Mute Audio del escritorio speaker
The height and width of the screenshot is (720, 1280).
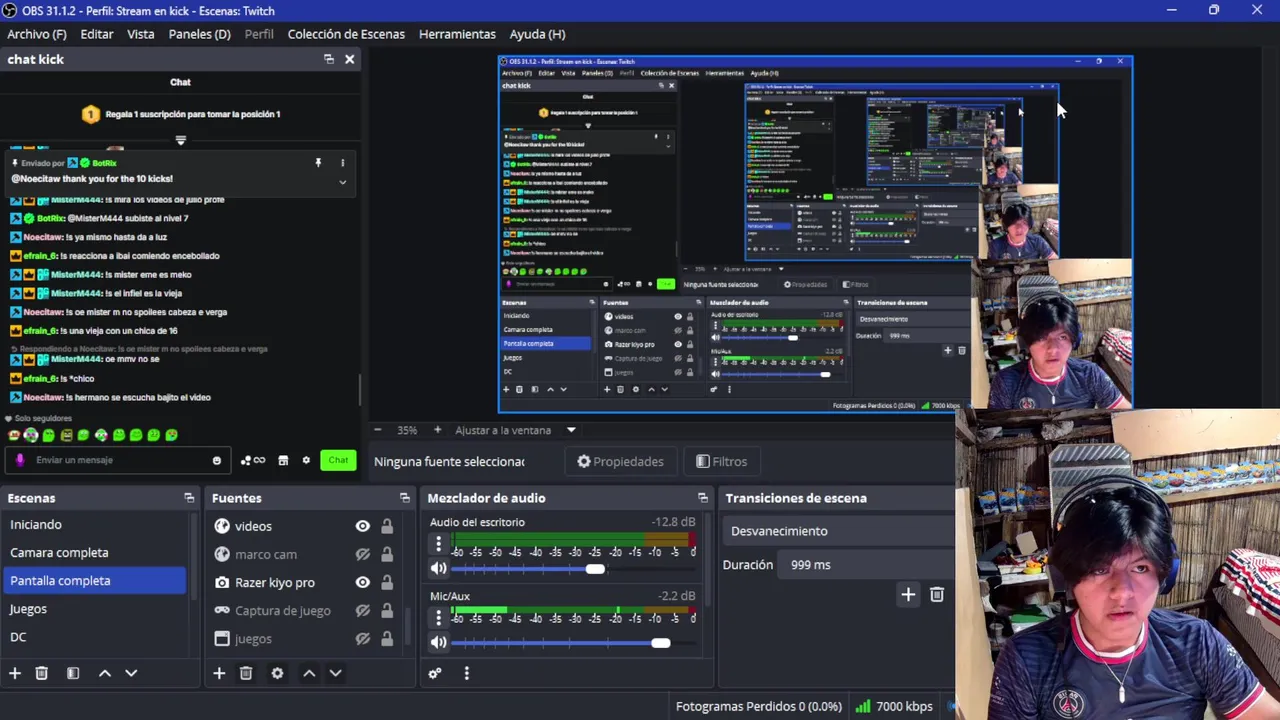[x=438, y=568]
